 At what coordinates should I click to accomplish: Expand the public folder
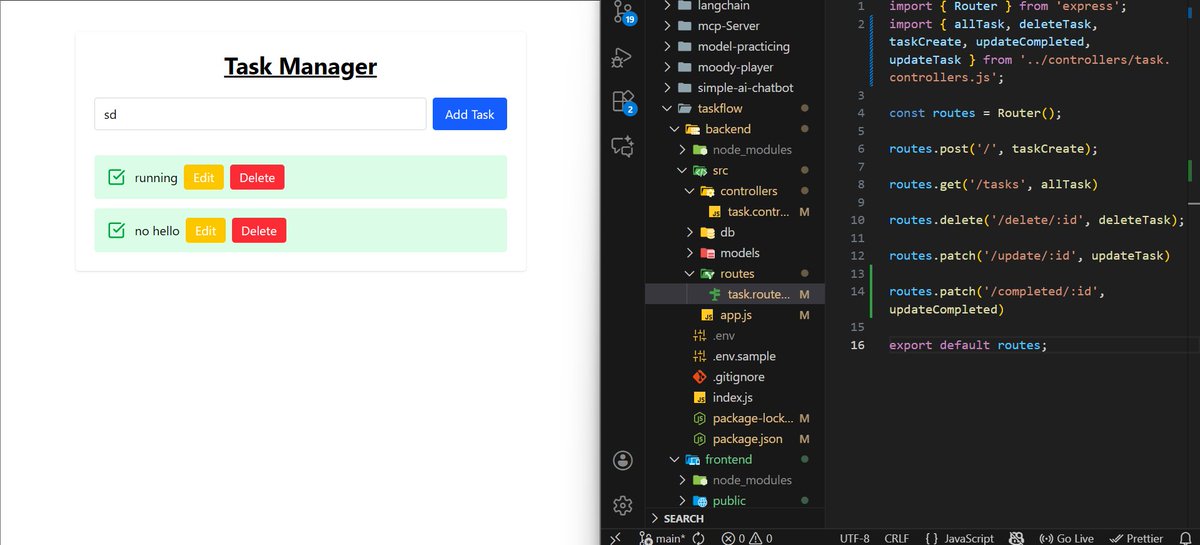click(682, 501)
